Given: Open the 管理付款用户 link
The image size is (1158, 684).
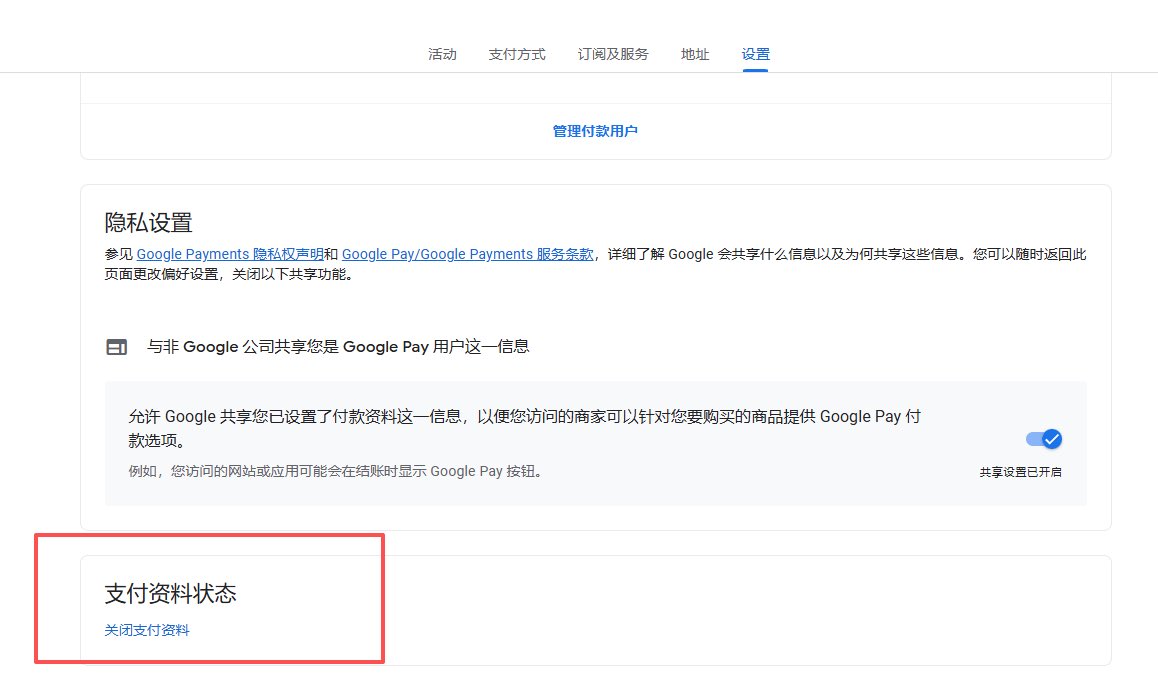Looking at the screenshot, I should point(595,131).
